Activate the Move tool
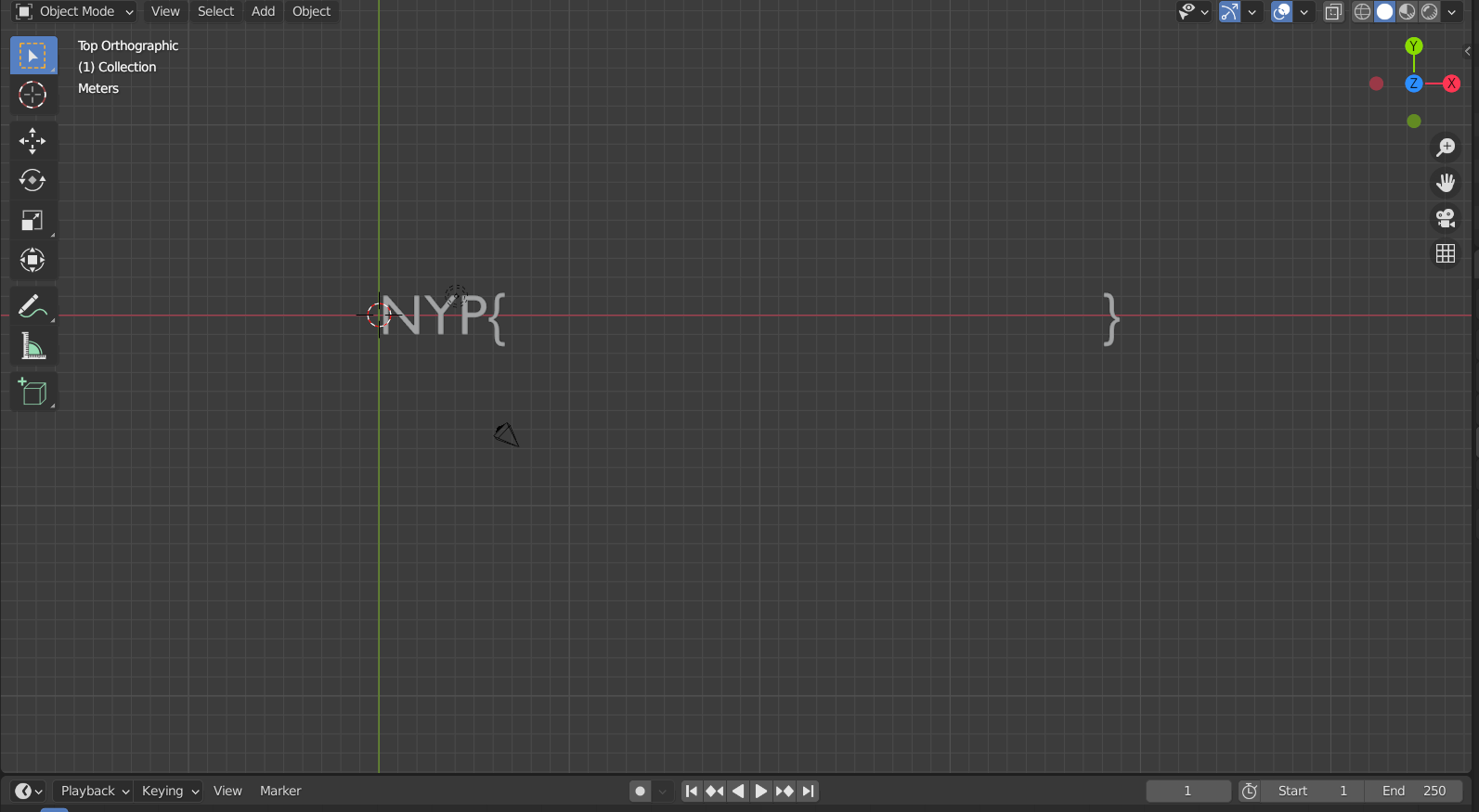Screen dimensions: 1479x812 click(x=32, y=141)
